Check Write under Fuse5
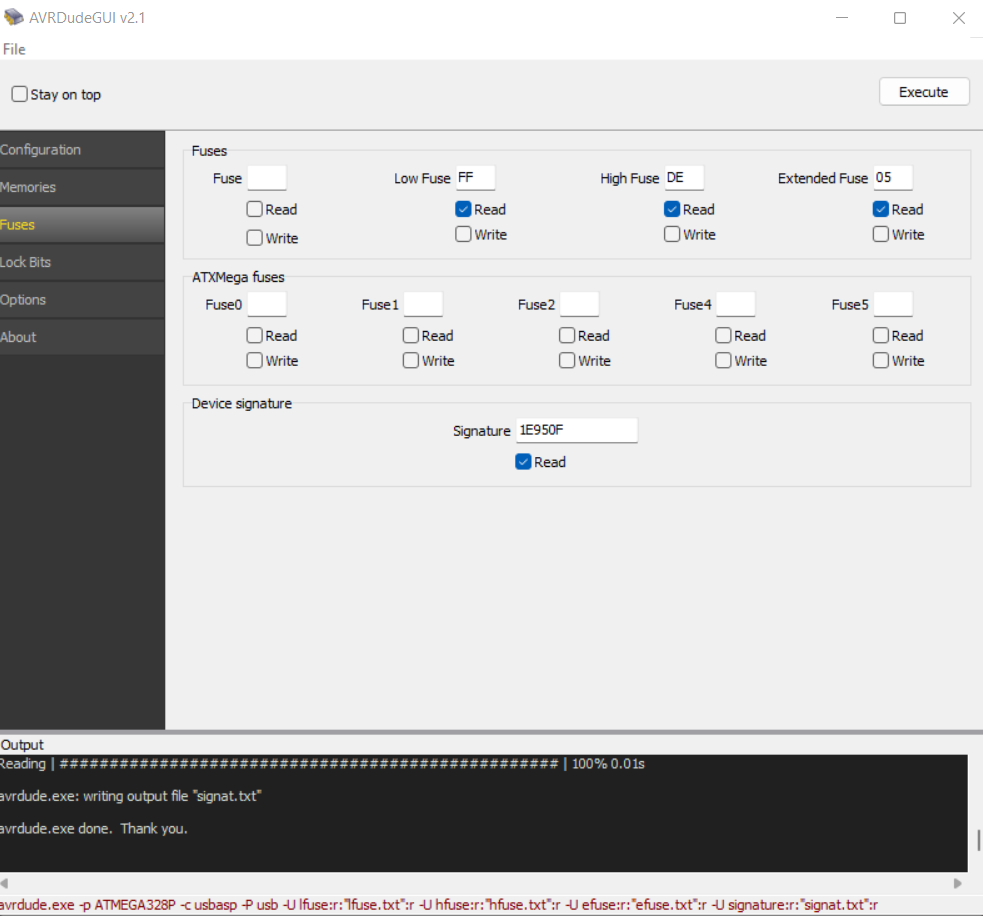The width and height of the screenshot is (983, 916). pyautogui.click(x=881, y=361)
